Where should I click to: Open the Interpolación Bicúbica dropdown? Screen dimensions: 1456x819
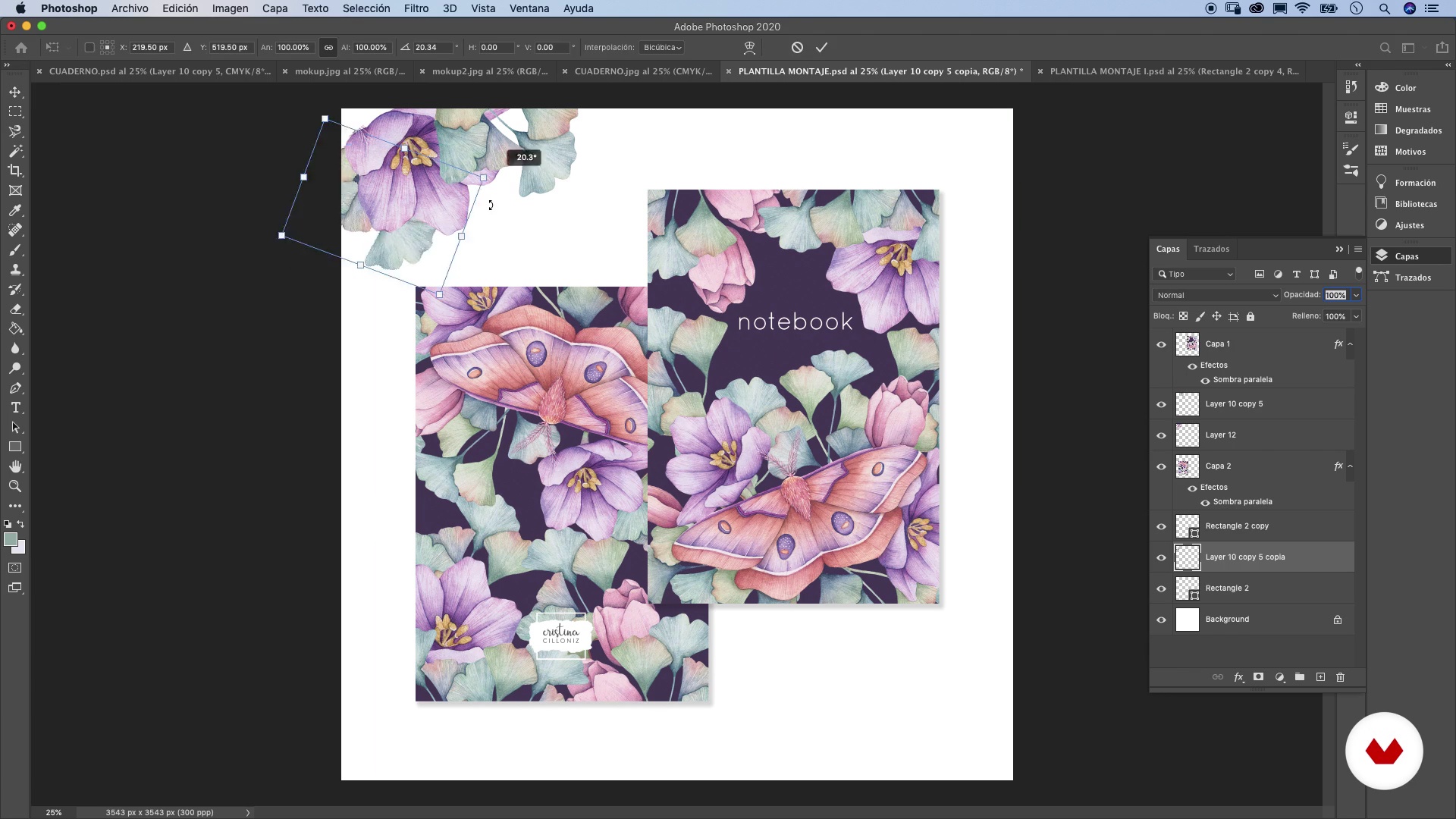(662, 47)
